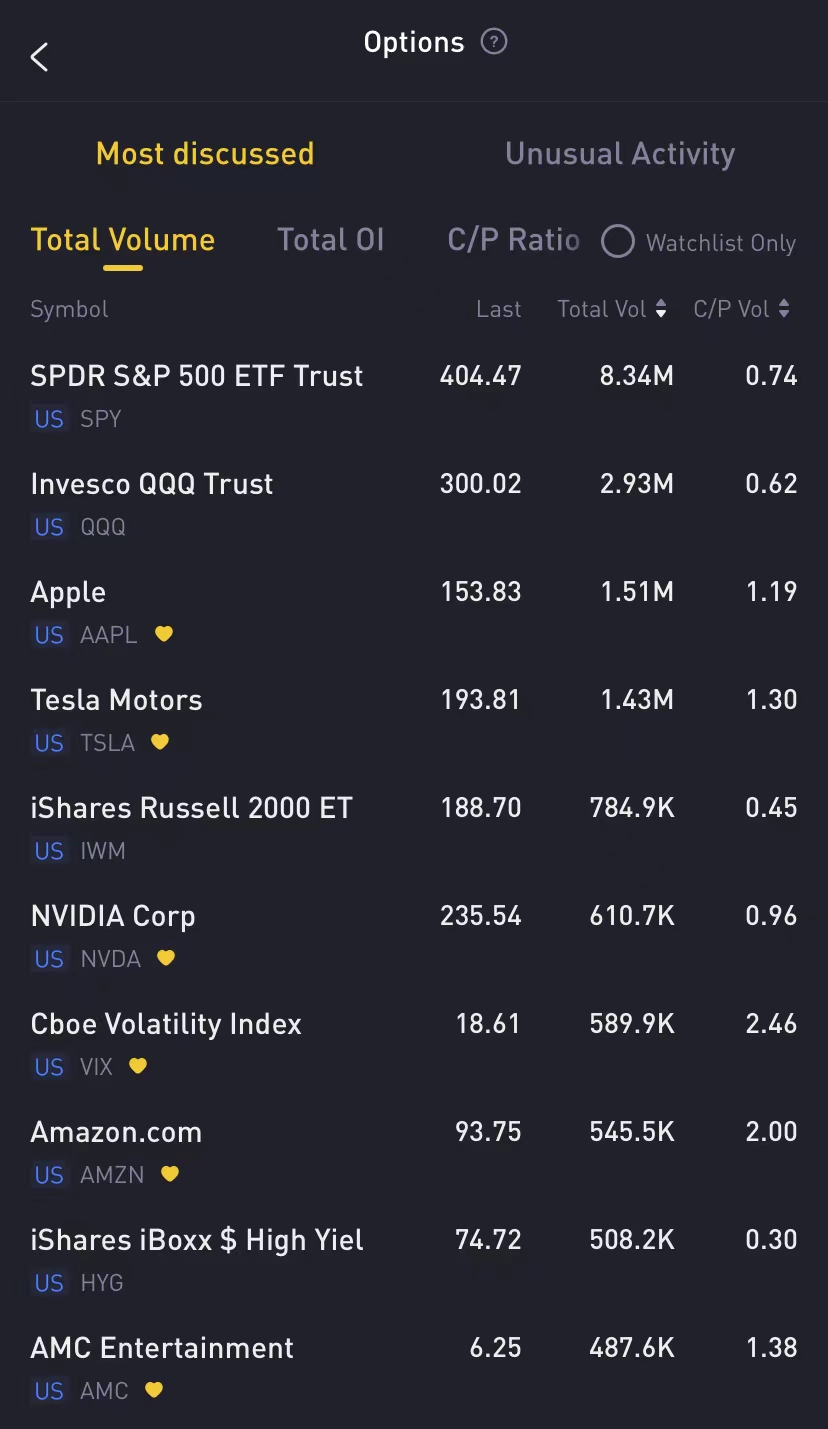Viewport: 828px width, 1429px height.
Task: Enable the Watchlist Only radio button
Action: (x=617, y=242)
